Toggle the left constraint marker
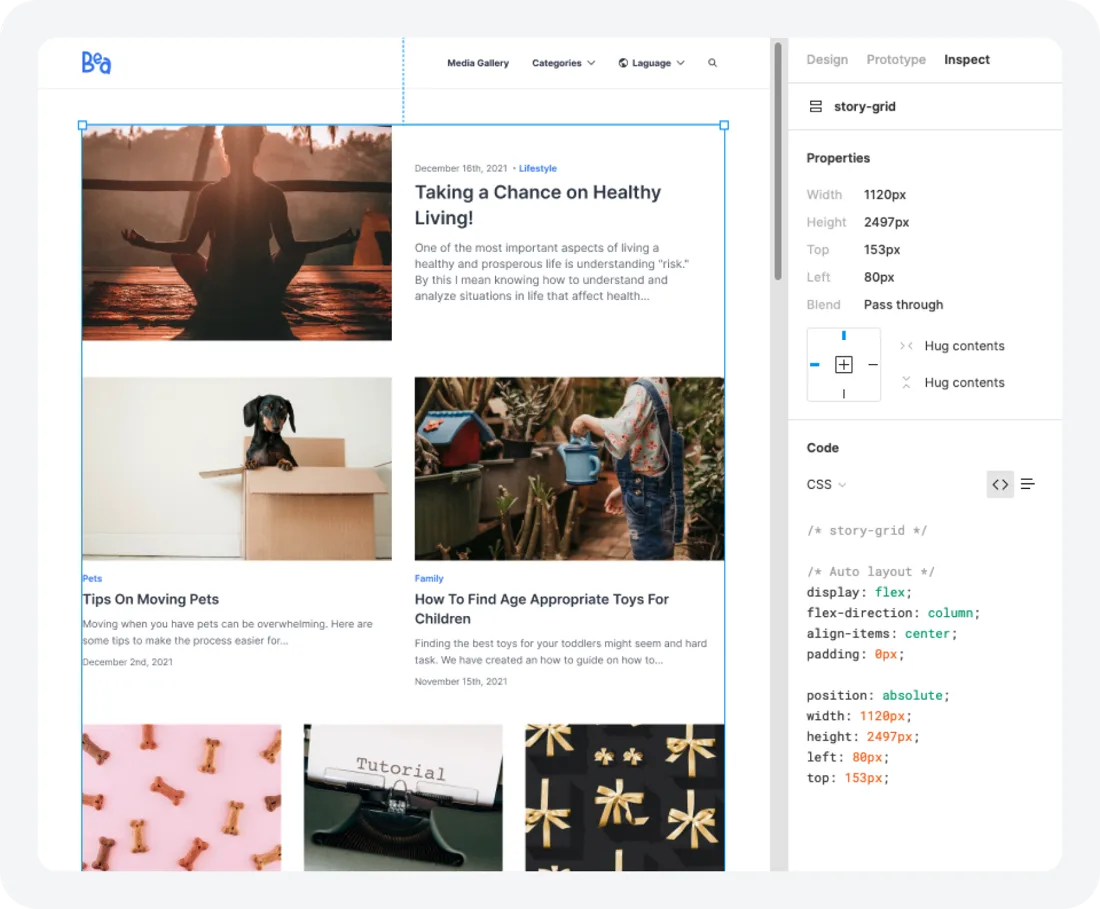 pos(814,365)
